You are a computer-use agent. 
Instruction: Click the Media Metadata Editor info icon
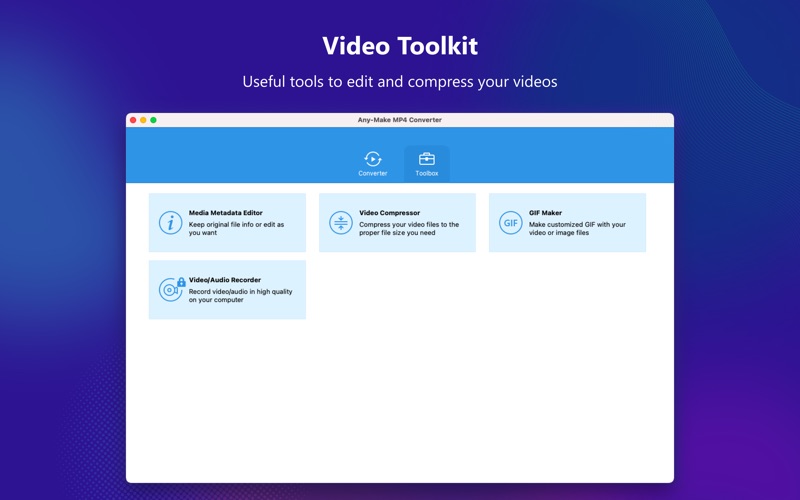(x=170, y=223)
